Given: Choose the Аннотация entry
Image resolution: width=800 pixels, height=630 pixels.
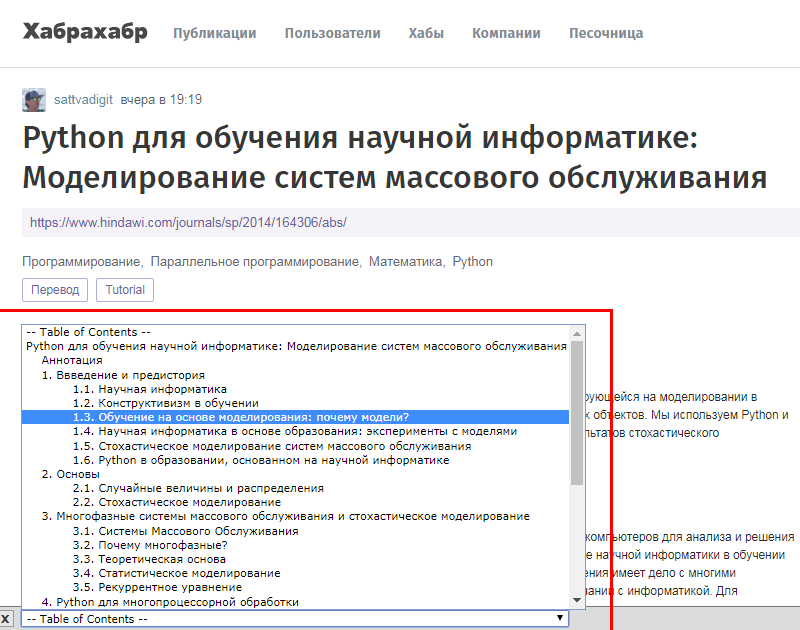Looking at the screenshot, I should pyautogui.click(x=295, y=360).
